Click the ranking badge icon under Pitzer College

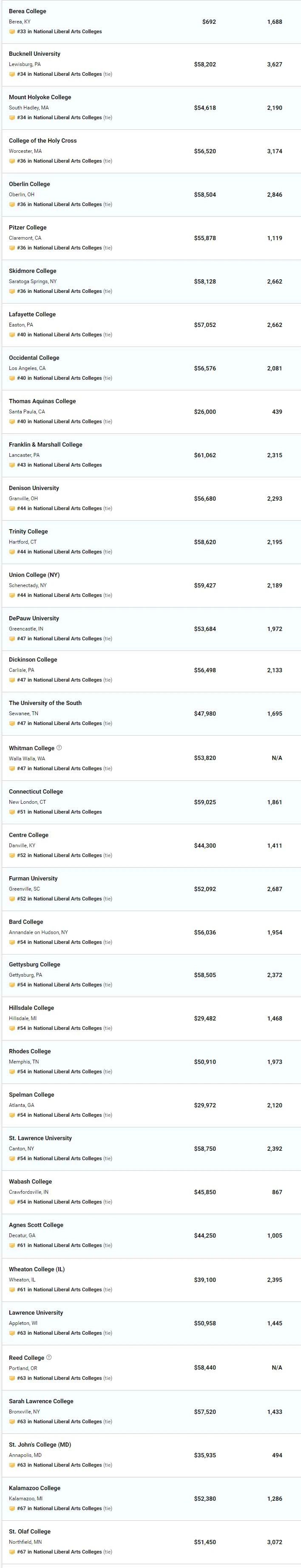(12, 248)
